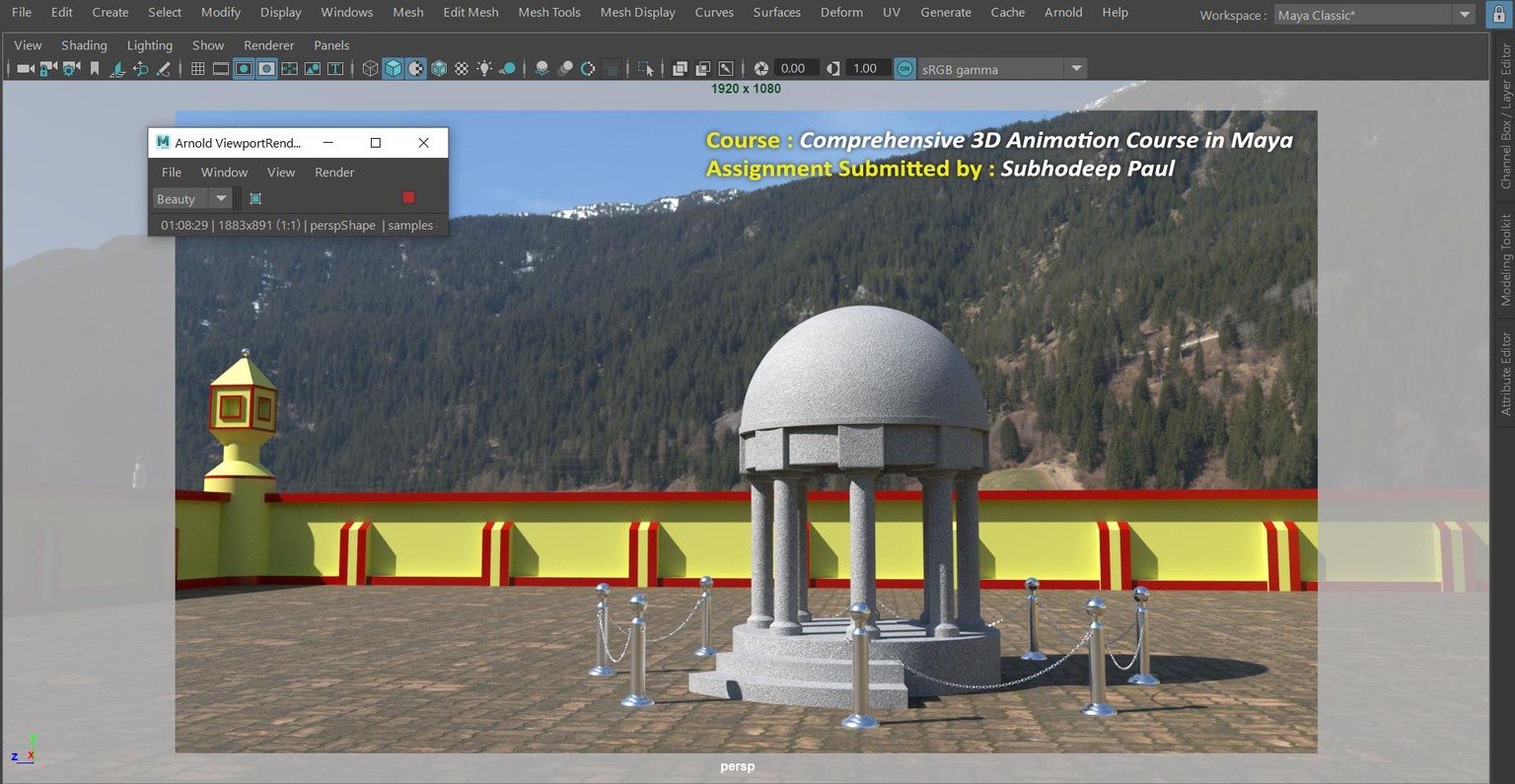Click the Exposure aperture icon
This screenshot has height=784, width=1515.
[x=760, y=68]
